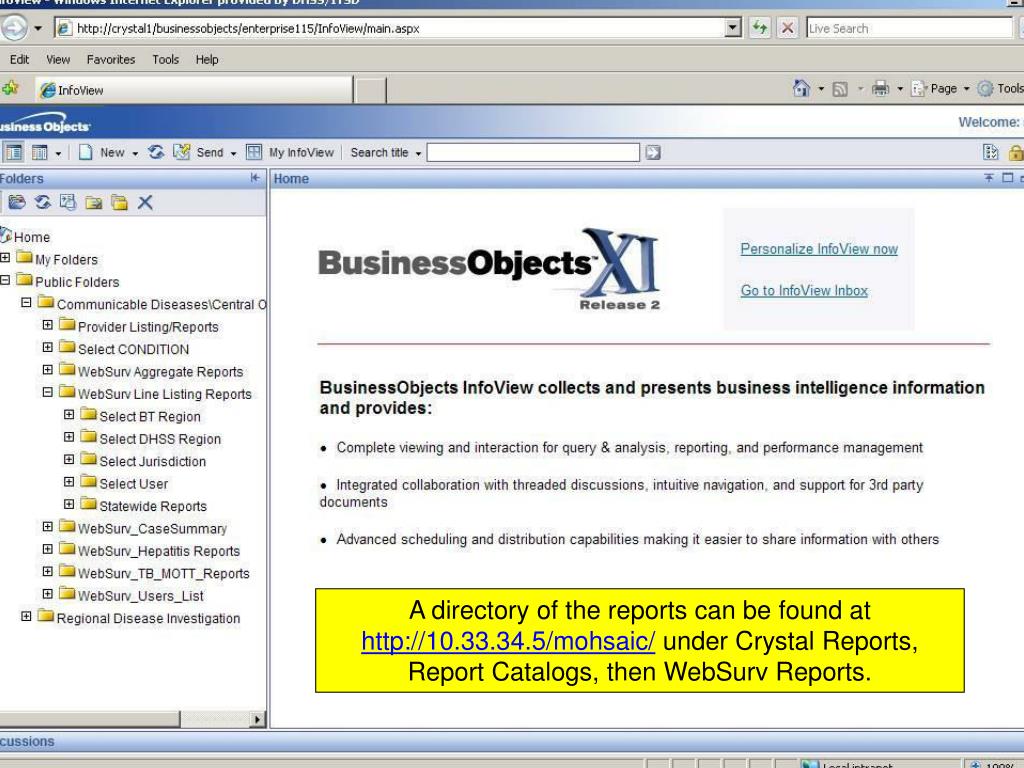
Task: Expand the Provider Listing/Reports folder
Action: point(48,325)
